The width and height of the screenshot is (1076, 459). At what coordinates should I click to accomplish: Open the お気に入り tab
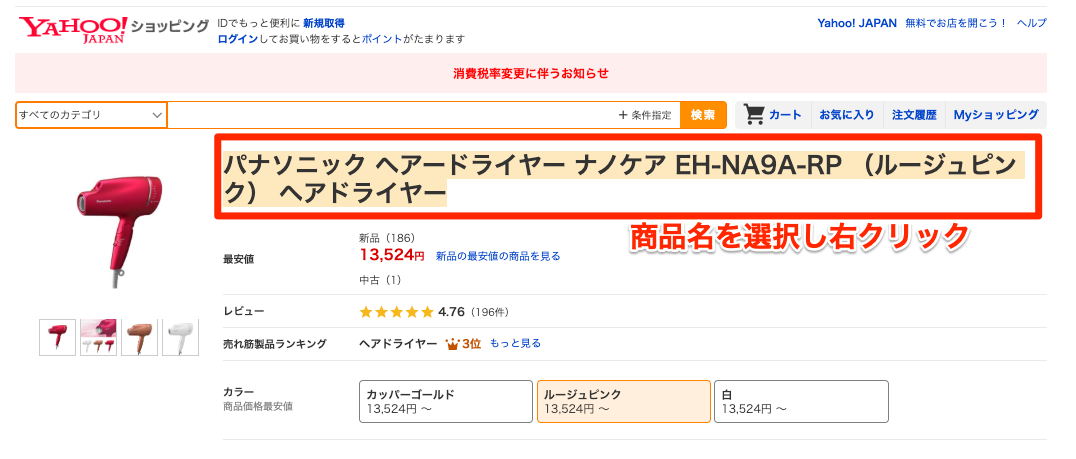click(x=847, y=115)
